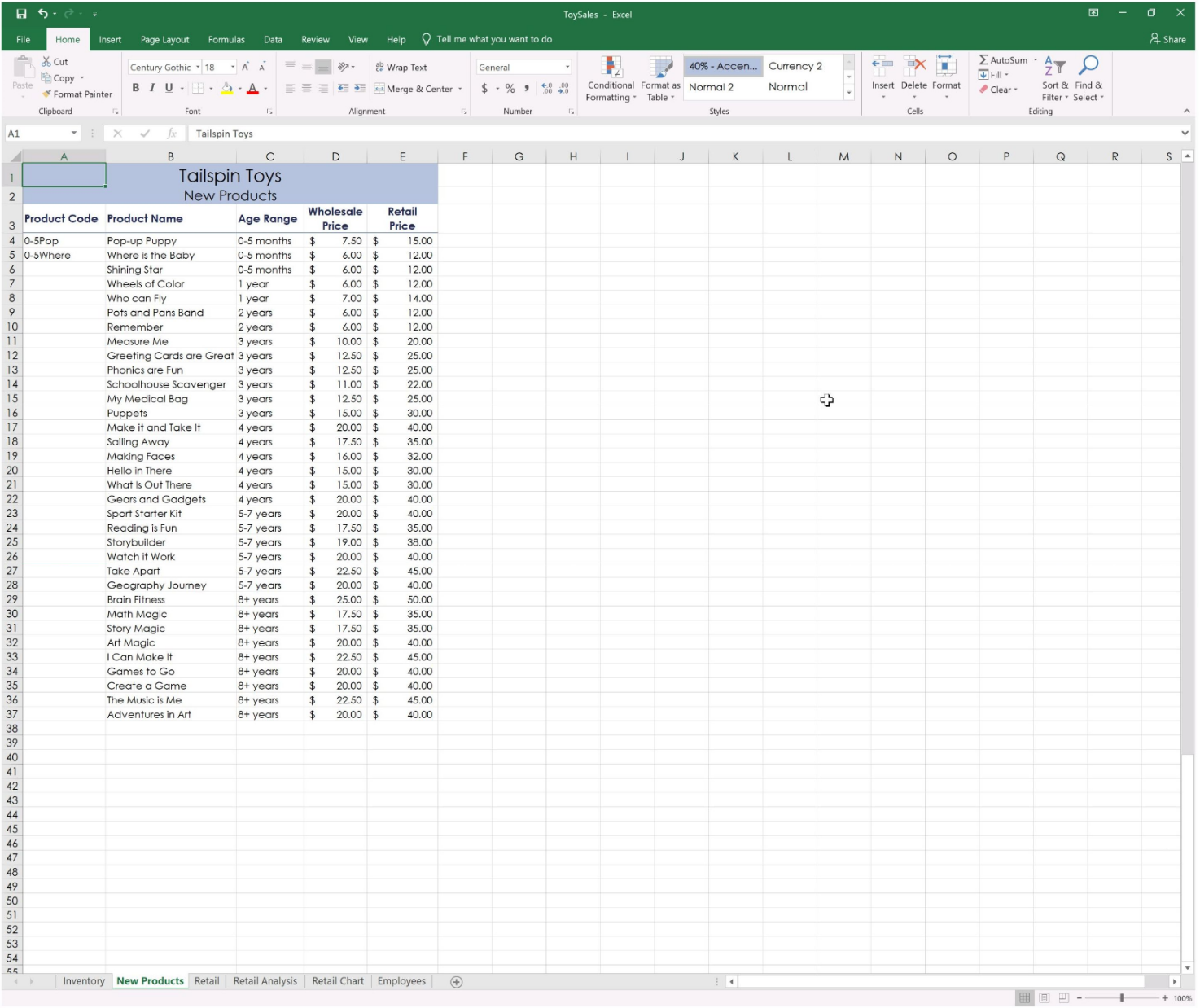Click the Cut button
This screenshot has width=1200, height=1008.
pos(55,62)
